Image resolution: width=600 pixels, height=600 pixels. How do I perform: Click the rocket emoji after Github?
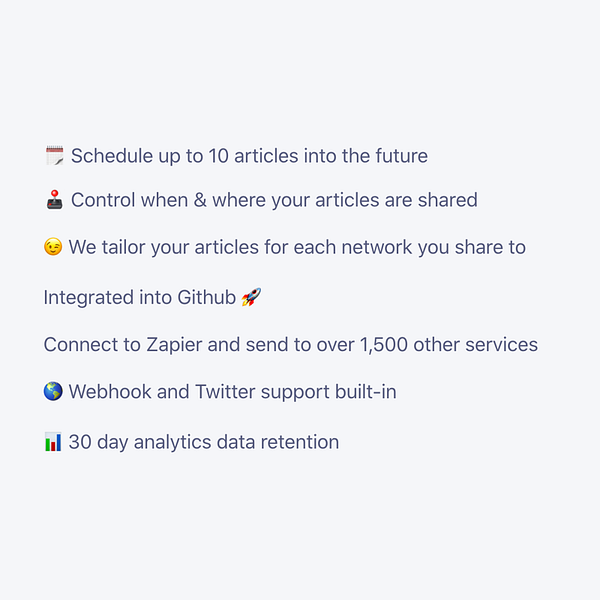251,297
